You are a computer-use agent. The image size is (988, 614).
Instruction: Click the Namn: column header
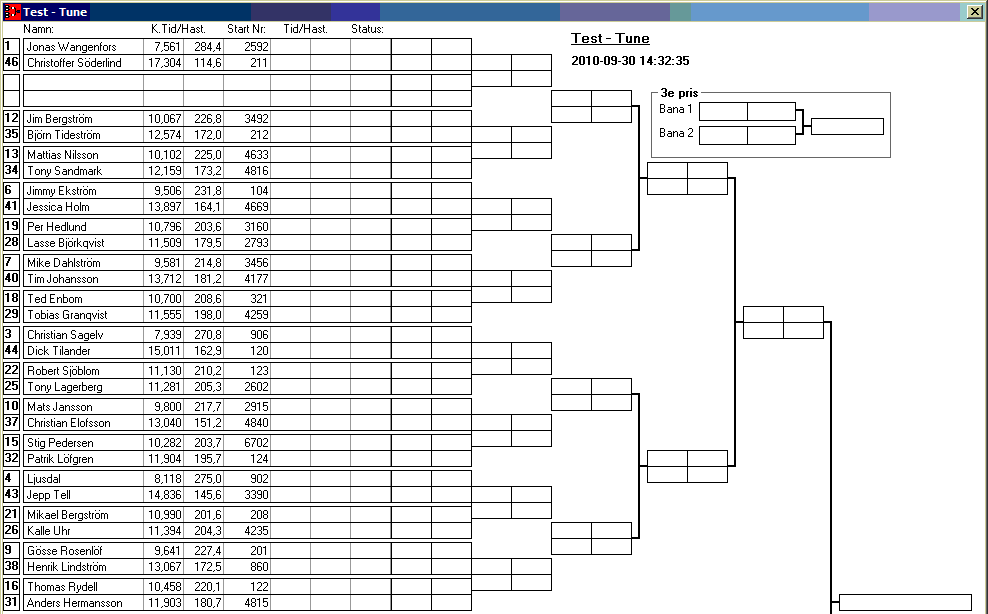[38, 30]
